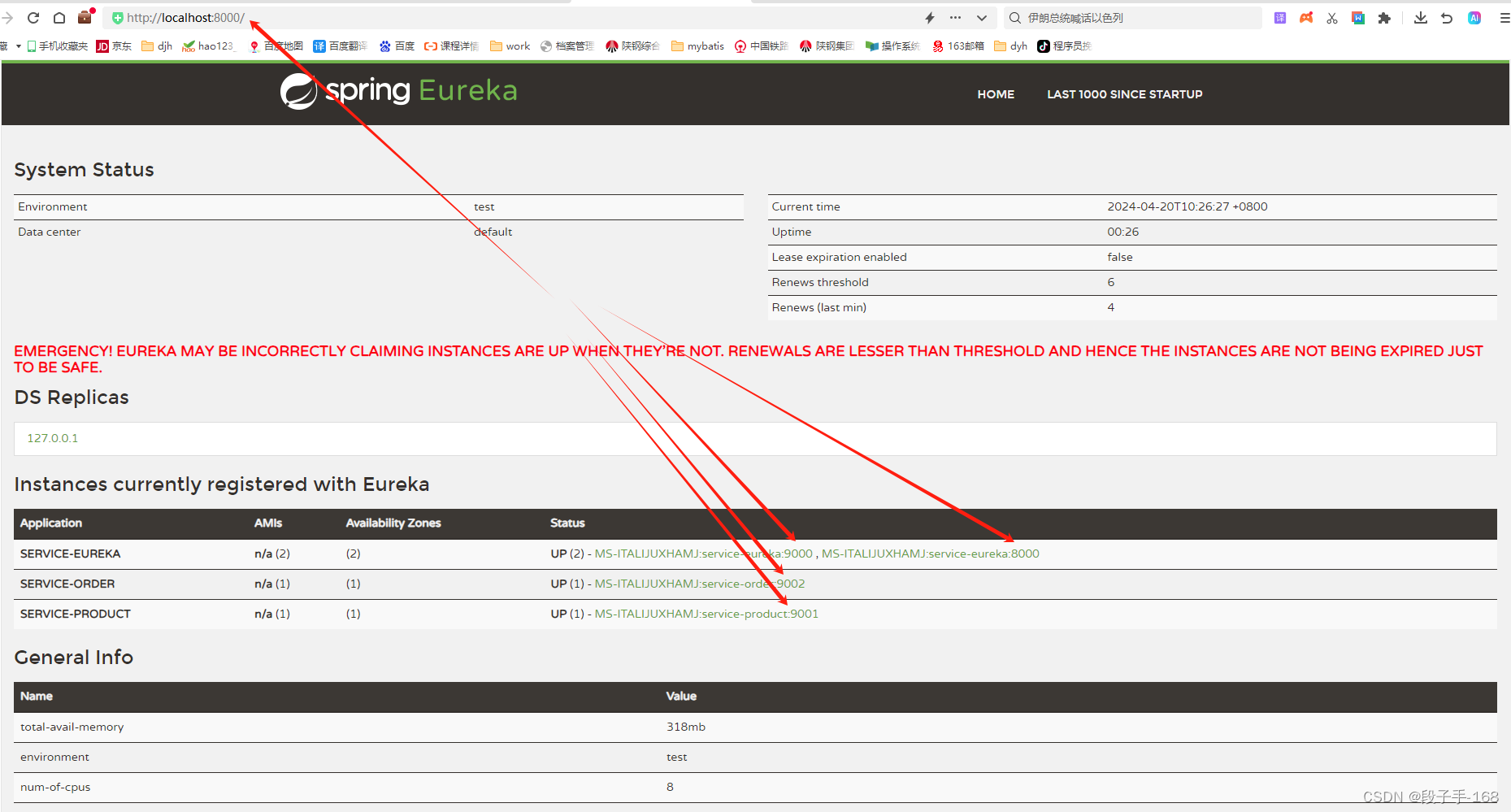The height and width of the screenshot is (812, 1511).
Task: Open the briefcase icon with red dot
Action: point(86,16)
